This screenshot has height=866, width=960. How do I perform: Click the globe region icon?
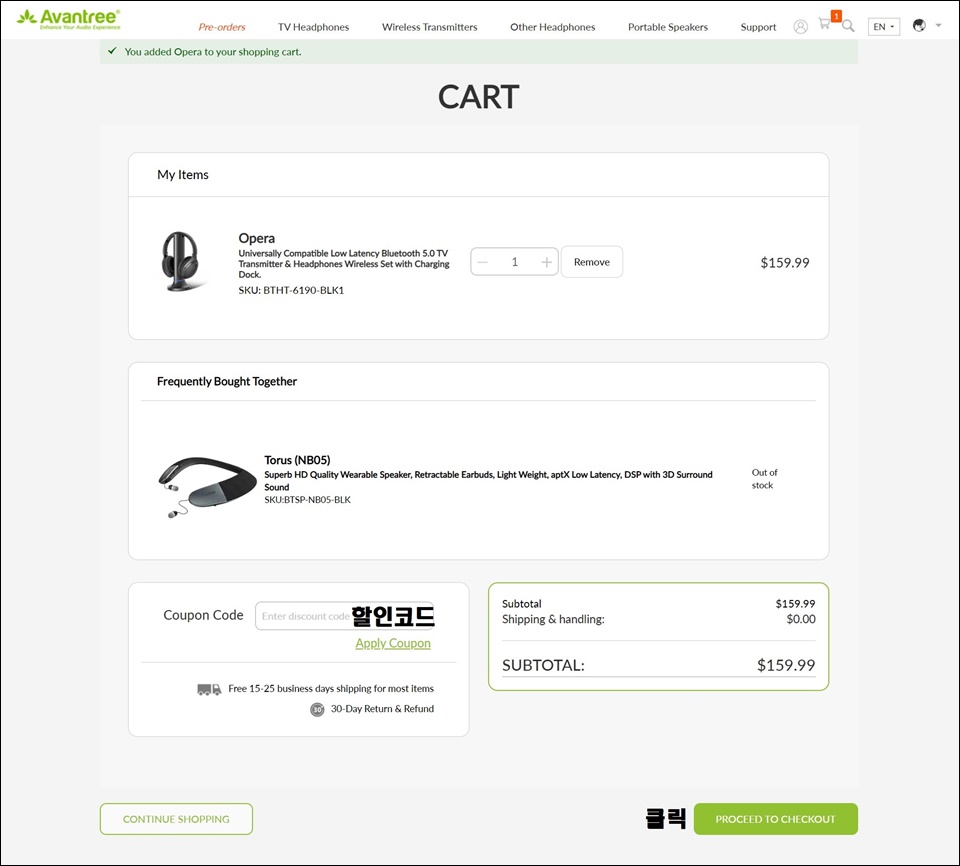pyautogui.click(x=919, y=26)
